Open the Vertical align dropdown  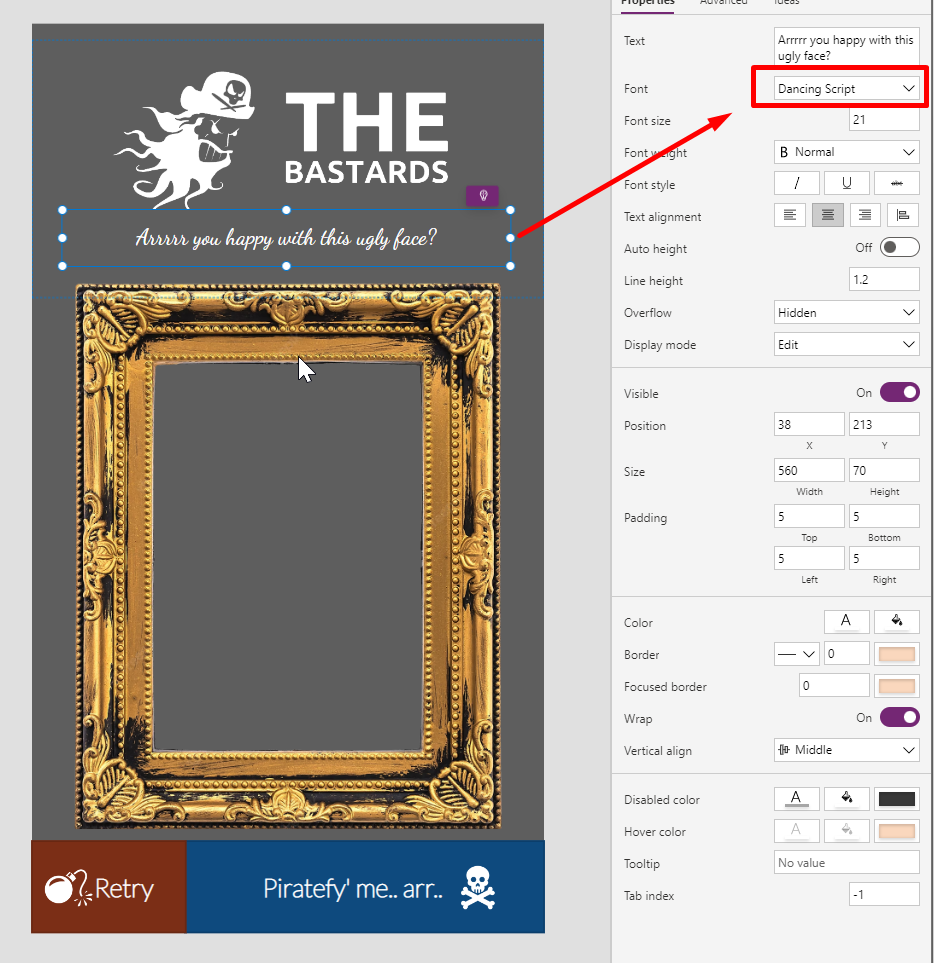click(846, 749)
